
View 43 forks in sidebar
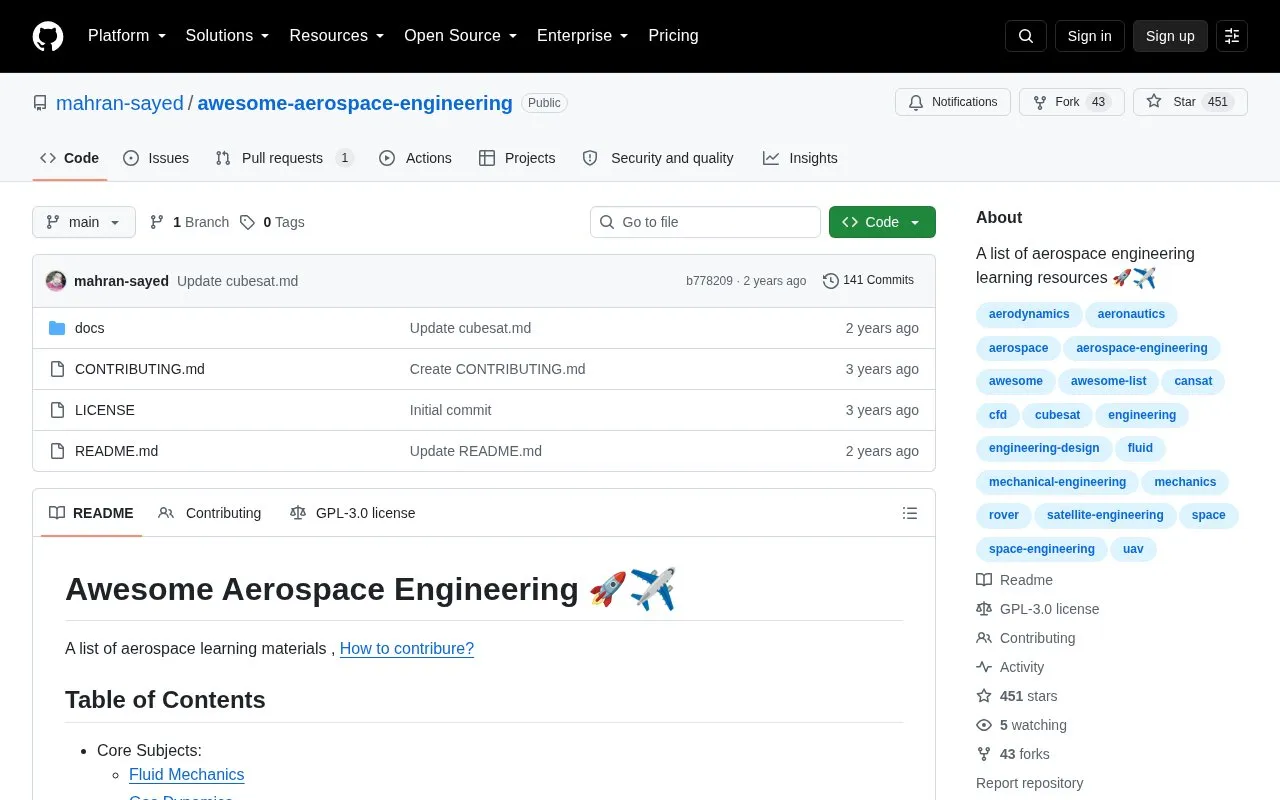[x=1013, y=754]
